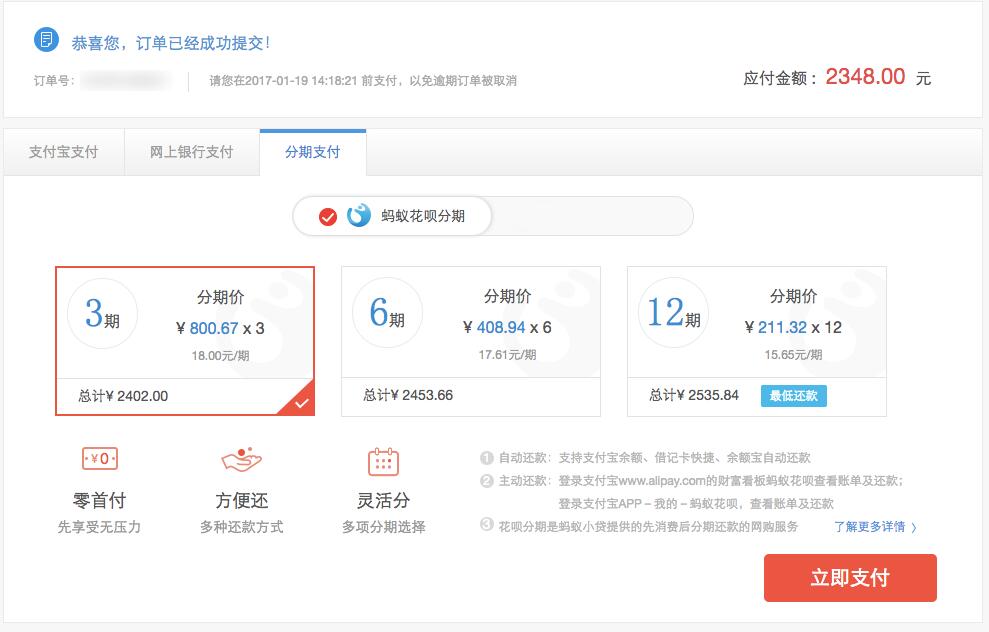The height and width of the screenshot is (632, 989).
Task: Click the 灵活分 label
Action: tap(383, 501)
